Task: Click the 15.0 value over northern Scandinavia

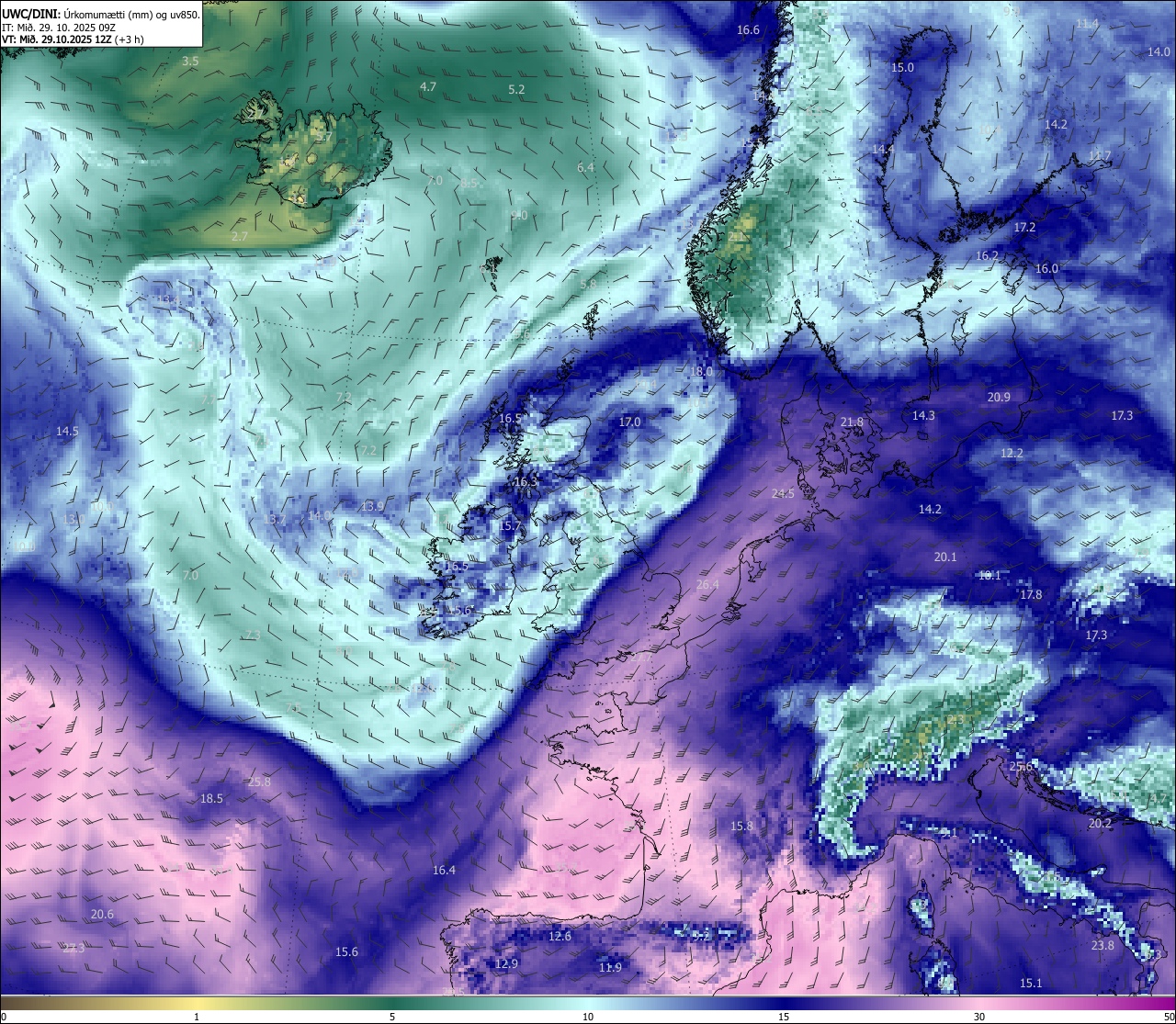Action: [x=903, y=68]
